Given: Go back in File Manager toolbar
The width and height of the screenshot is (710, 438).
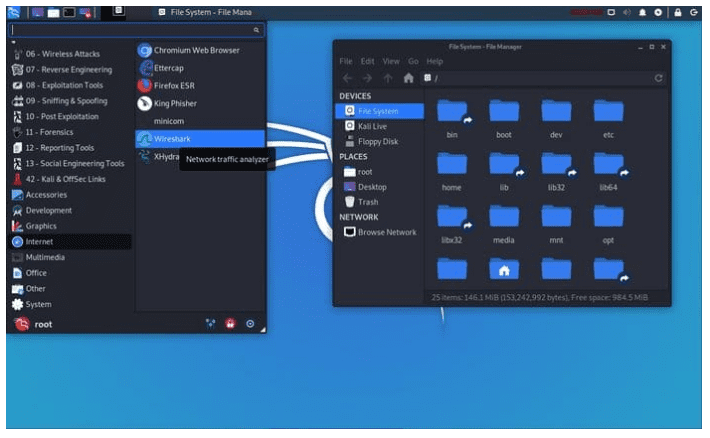Looking at the screenshot, I should point(347,78).
